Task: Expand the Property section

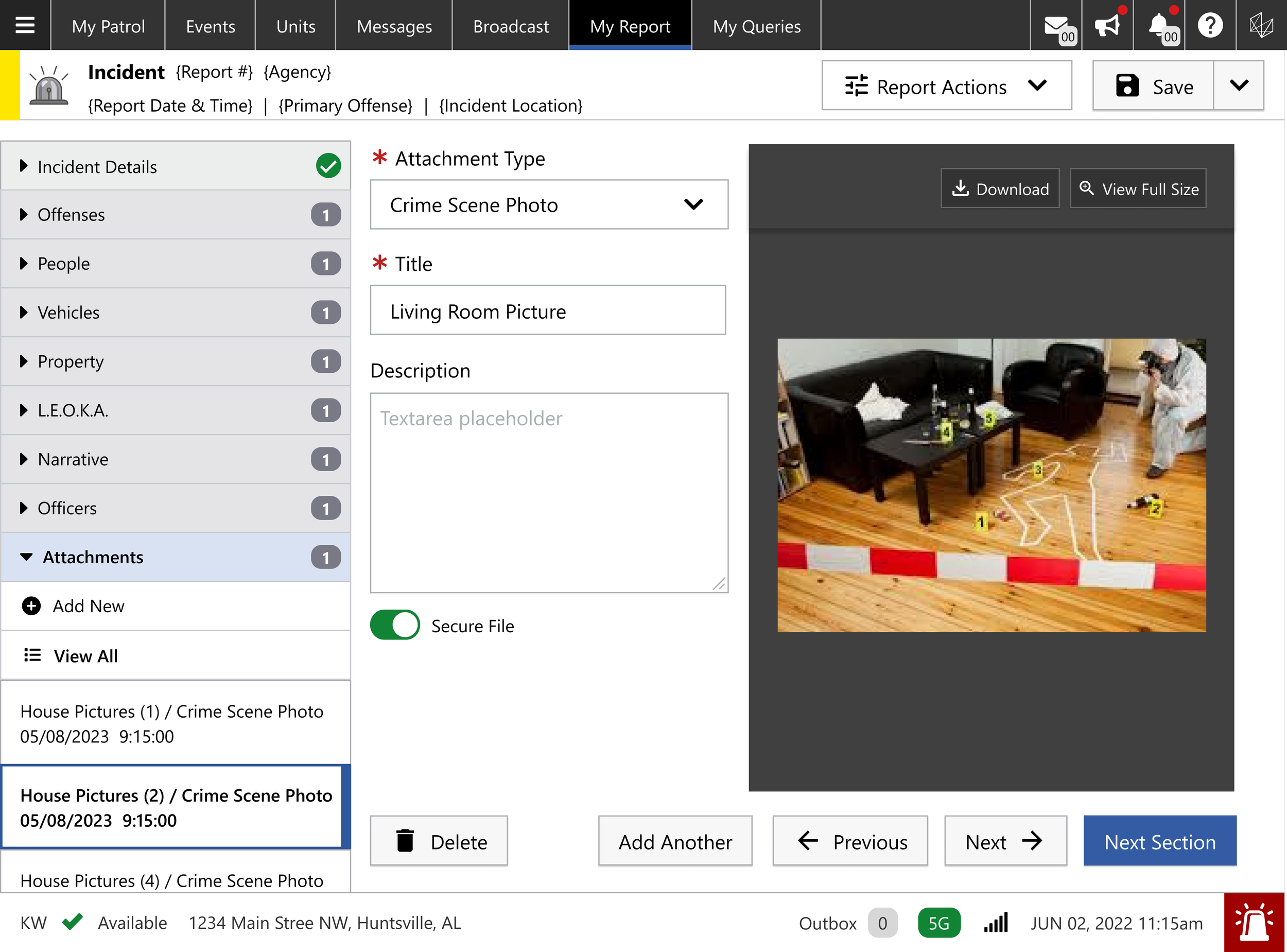Action: 176,362
